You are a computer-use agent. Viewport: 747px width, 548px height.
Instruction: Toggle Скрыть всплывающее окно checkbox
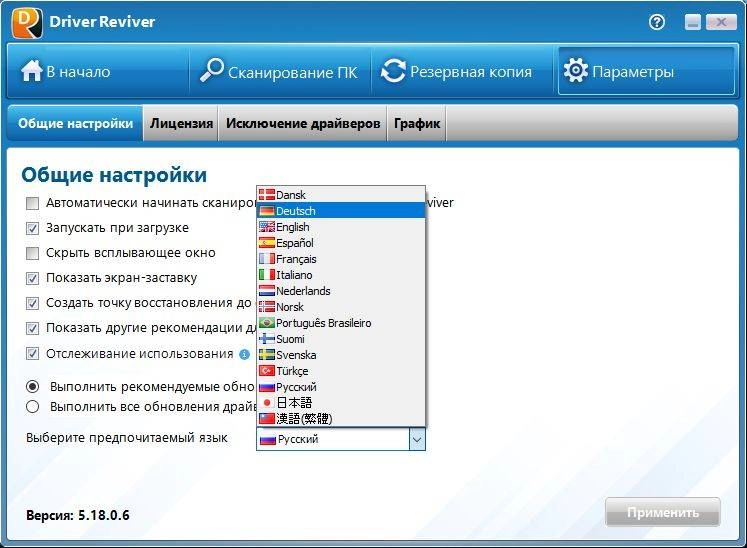tap(32, 253)
